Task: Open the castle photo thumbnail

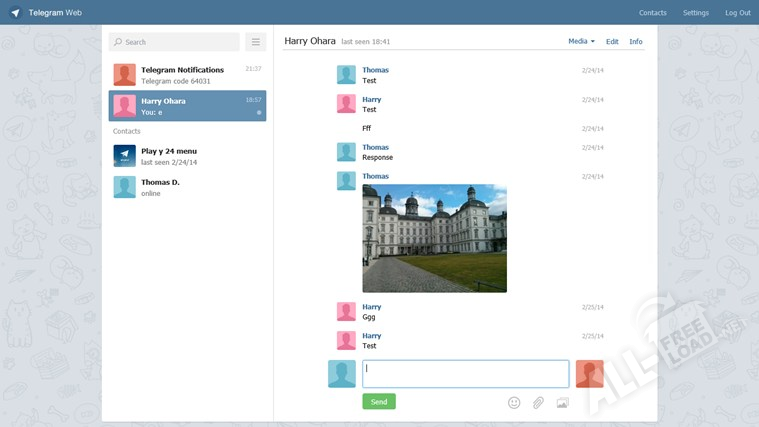Action: coord(434,238)
